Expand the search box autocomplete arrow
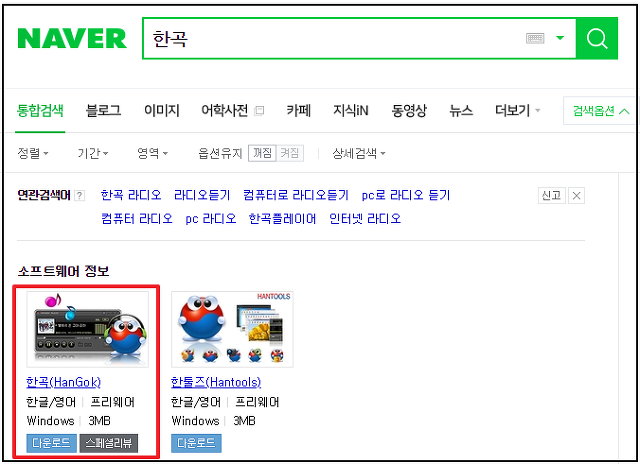The height and width of the screenshot is (464, 640). 560,38
